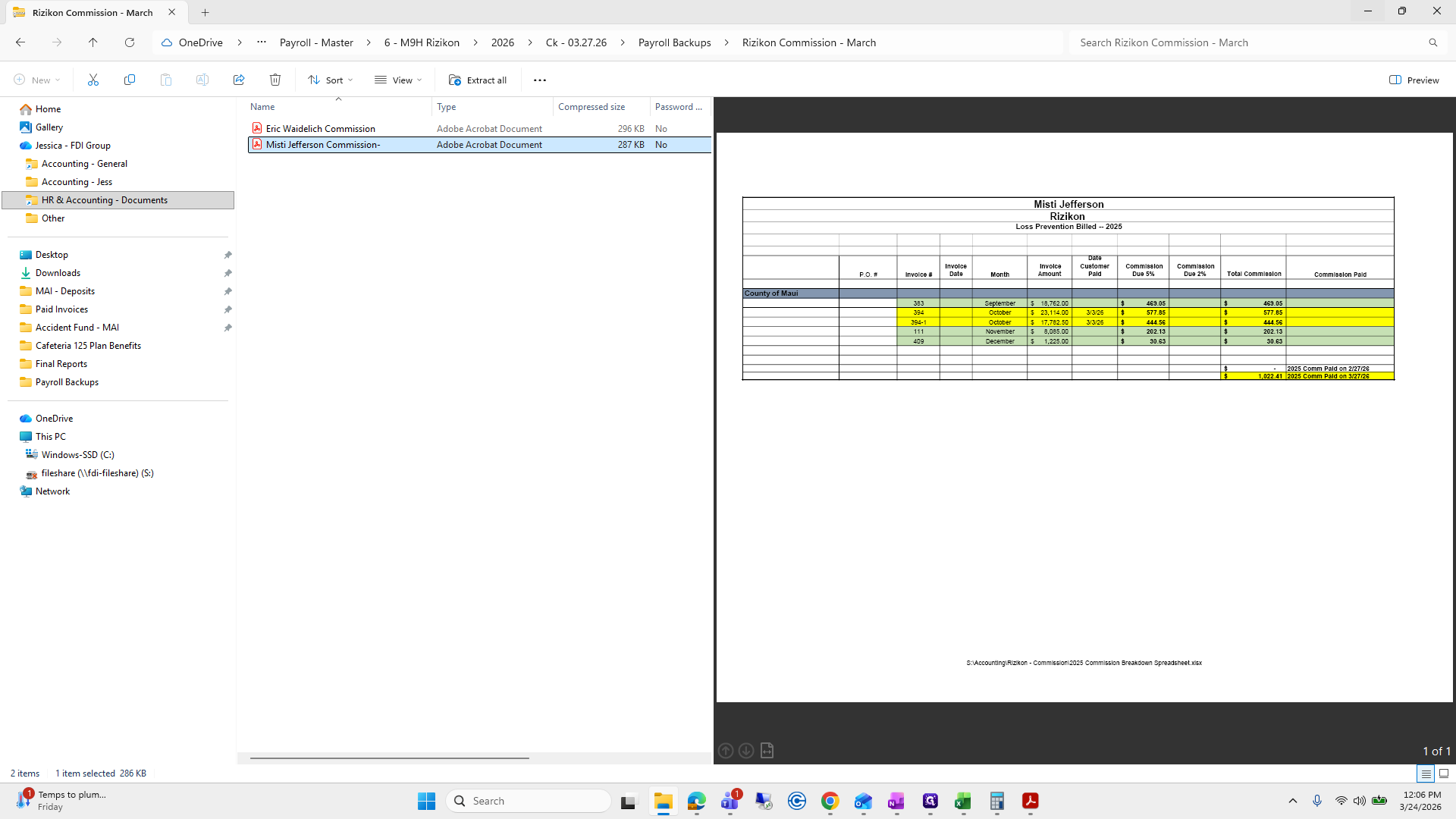Image resolution: width=1456 pixels, height=819 pixels.
Task: Go up one folder level
Action: coord(93,42)
